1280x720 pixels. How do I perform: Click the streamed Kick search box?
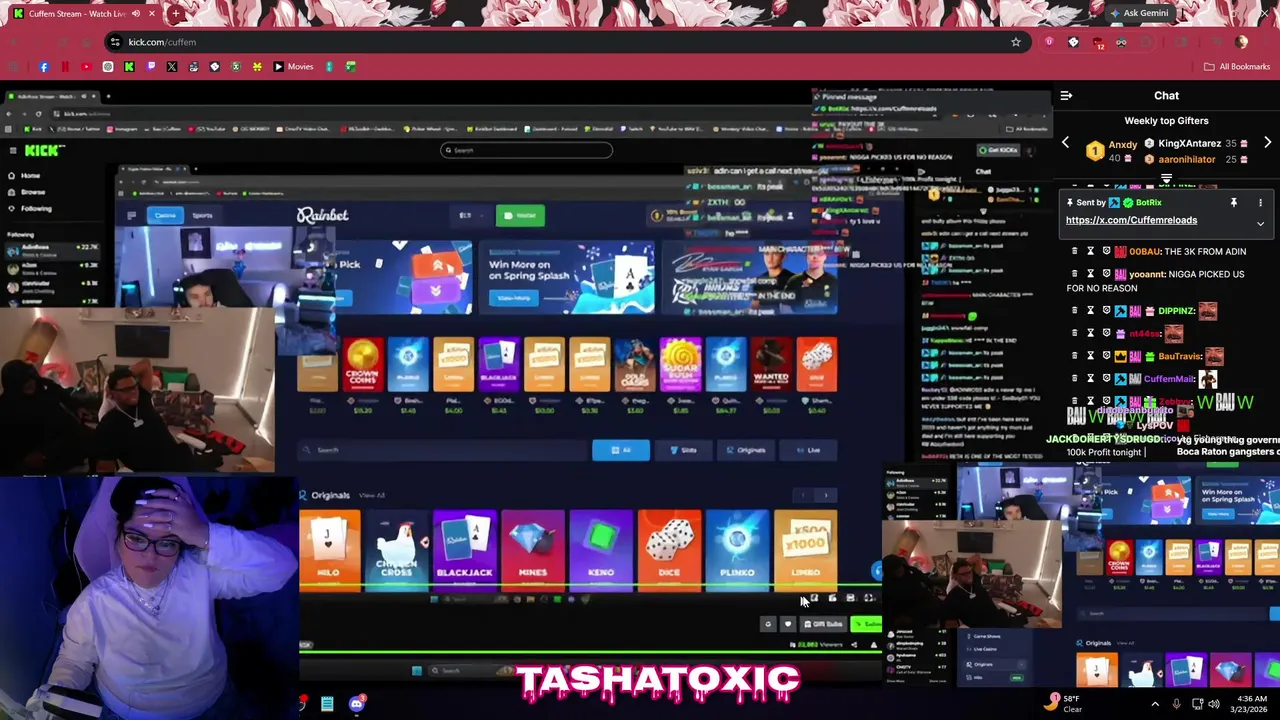pos(527,150)
